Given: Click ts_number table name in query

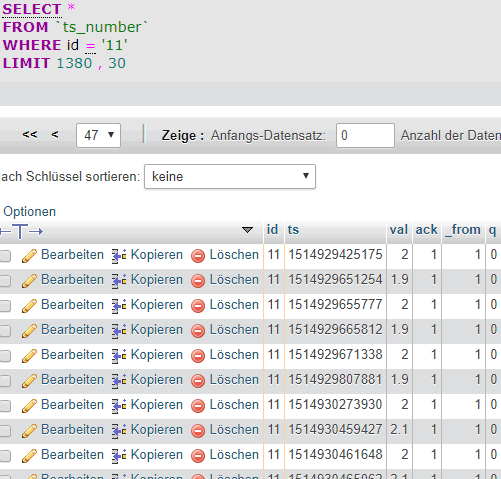Looking at the screenshot, I should [x=102, y=27].
